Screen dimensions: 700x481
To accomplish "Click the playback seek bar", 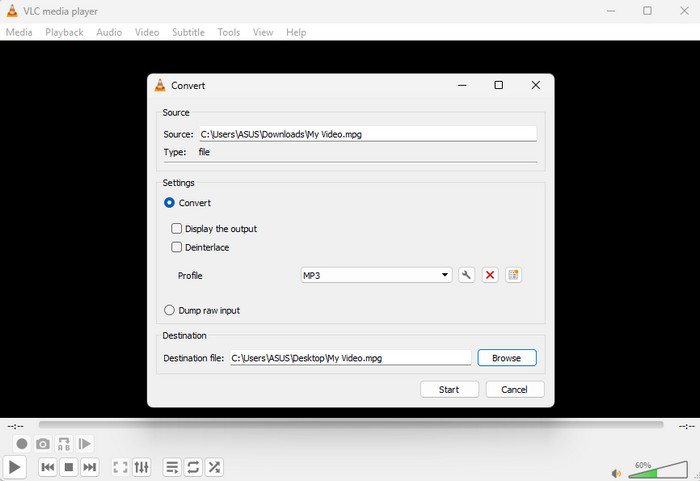I will 350,424.
